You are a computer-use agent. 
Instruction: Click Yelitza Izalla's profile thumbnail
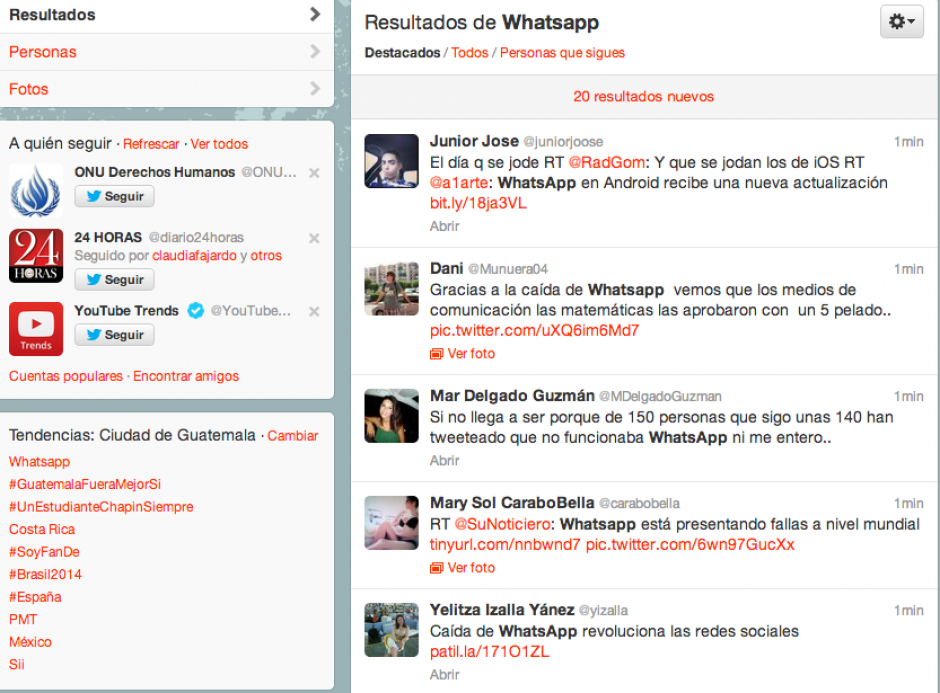(x=391, y=630)
